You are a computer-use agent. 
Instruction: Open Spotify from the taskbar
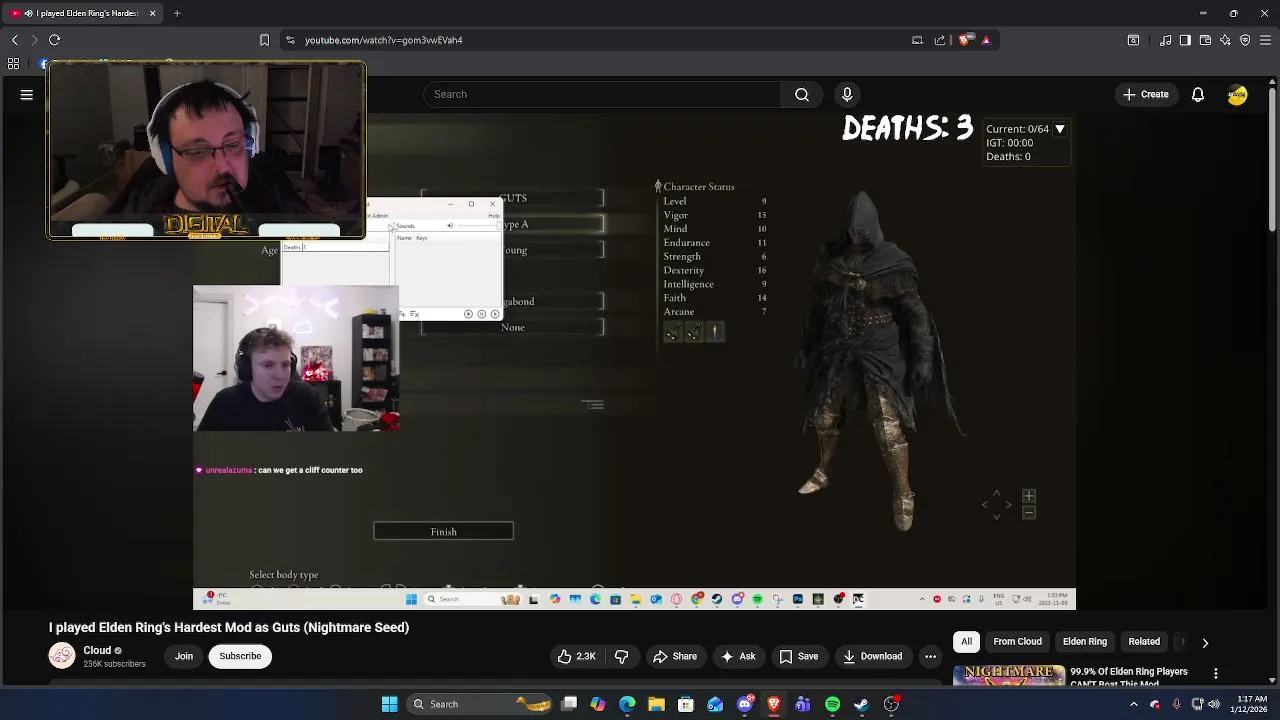point(832,704)
